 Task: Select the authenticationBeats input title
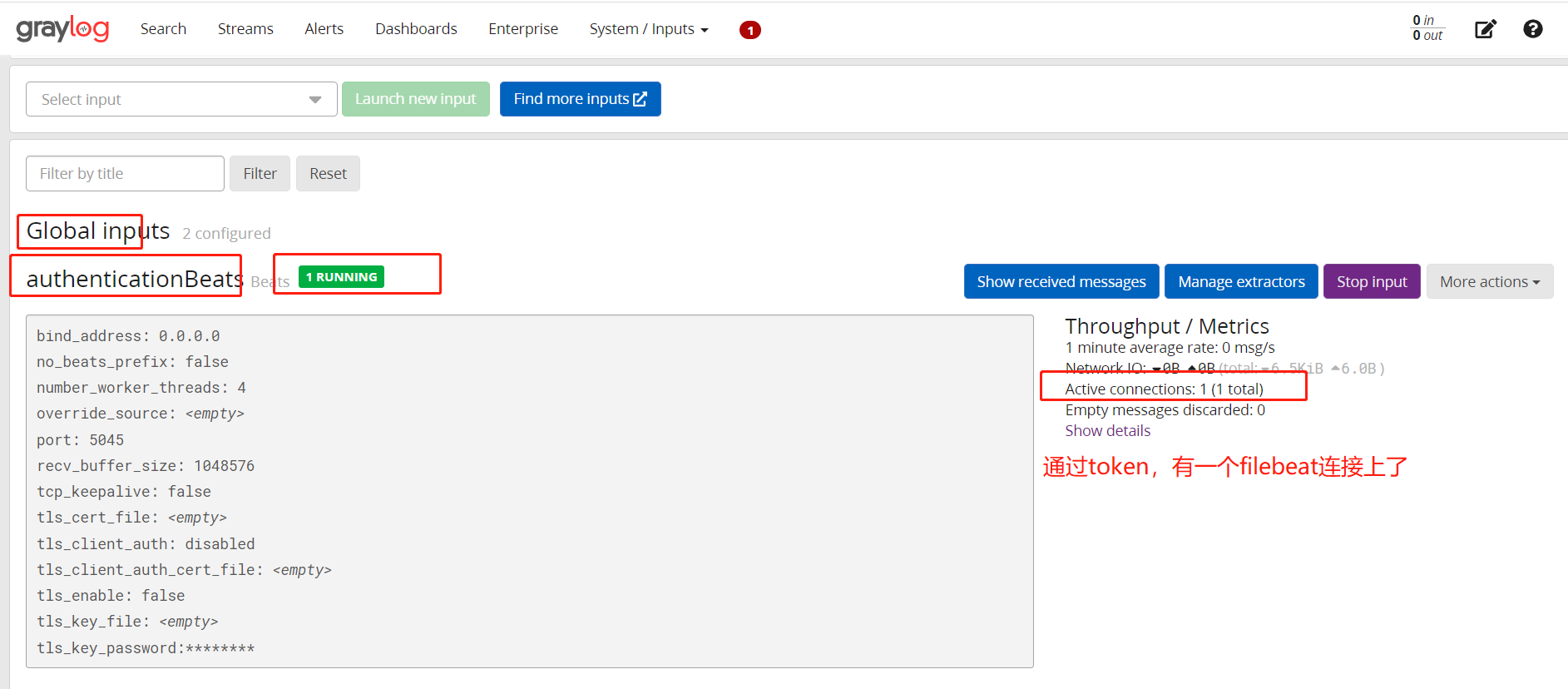coord(135,279)
